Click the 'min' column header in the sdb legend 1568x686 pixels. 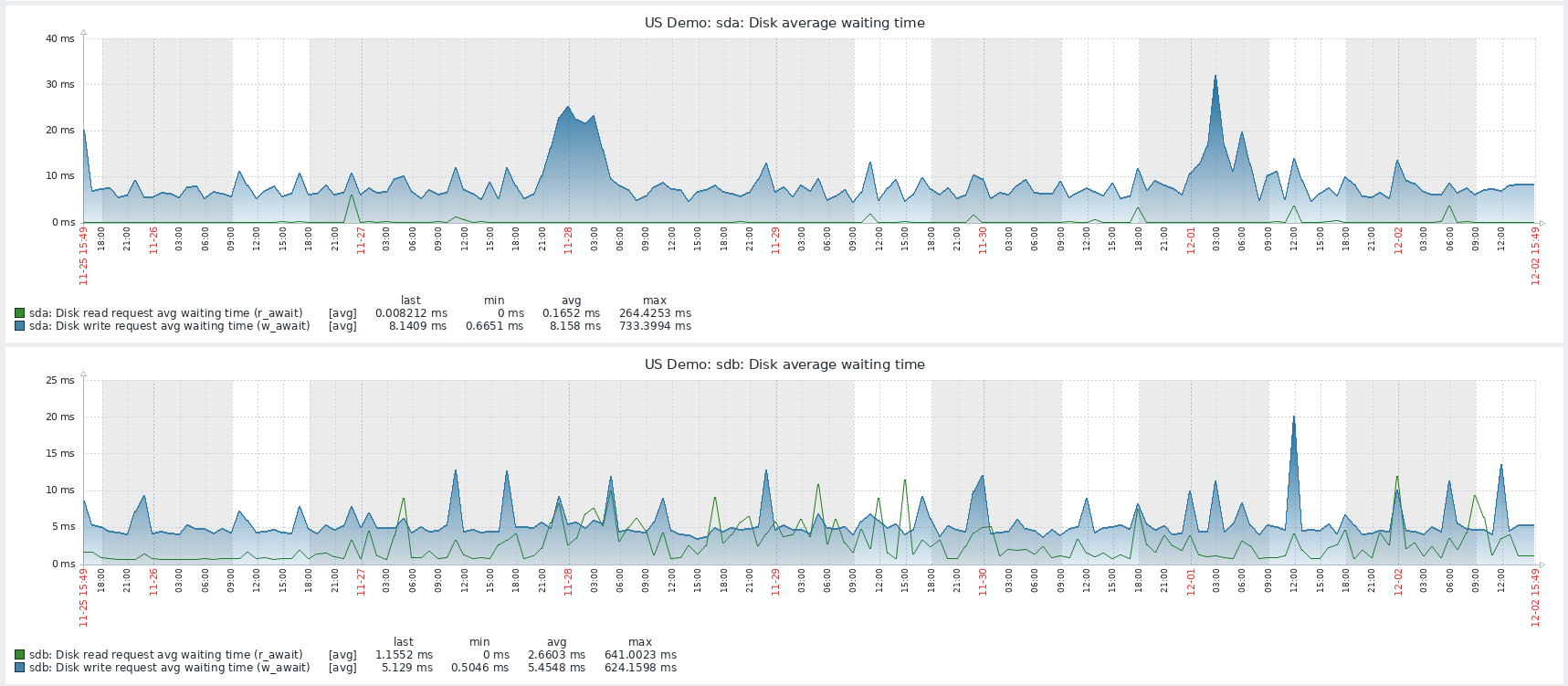pyautogui.click(x=479, y=642)
